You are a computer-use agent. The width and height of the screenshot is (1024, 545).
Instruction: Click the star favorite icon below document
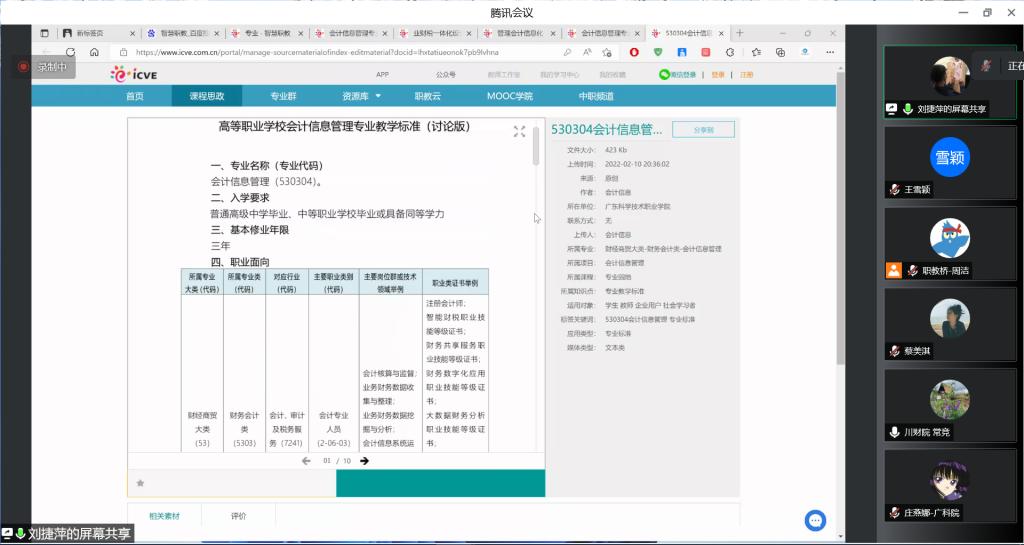[140, 483]
